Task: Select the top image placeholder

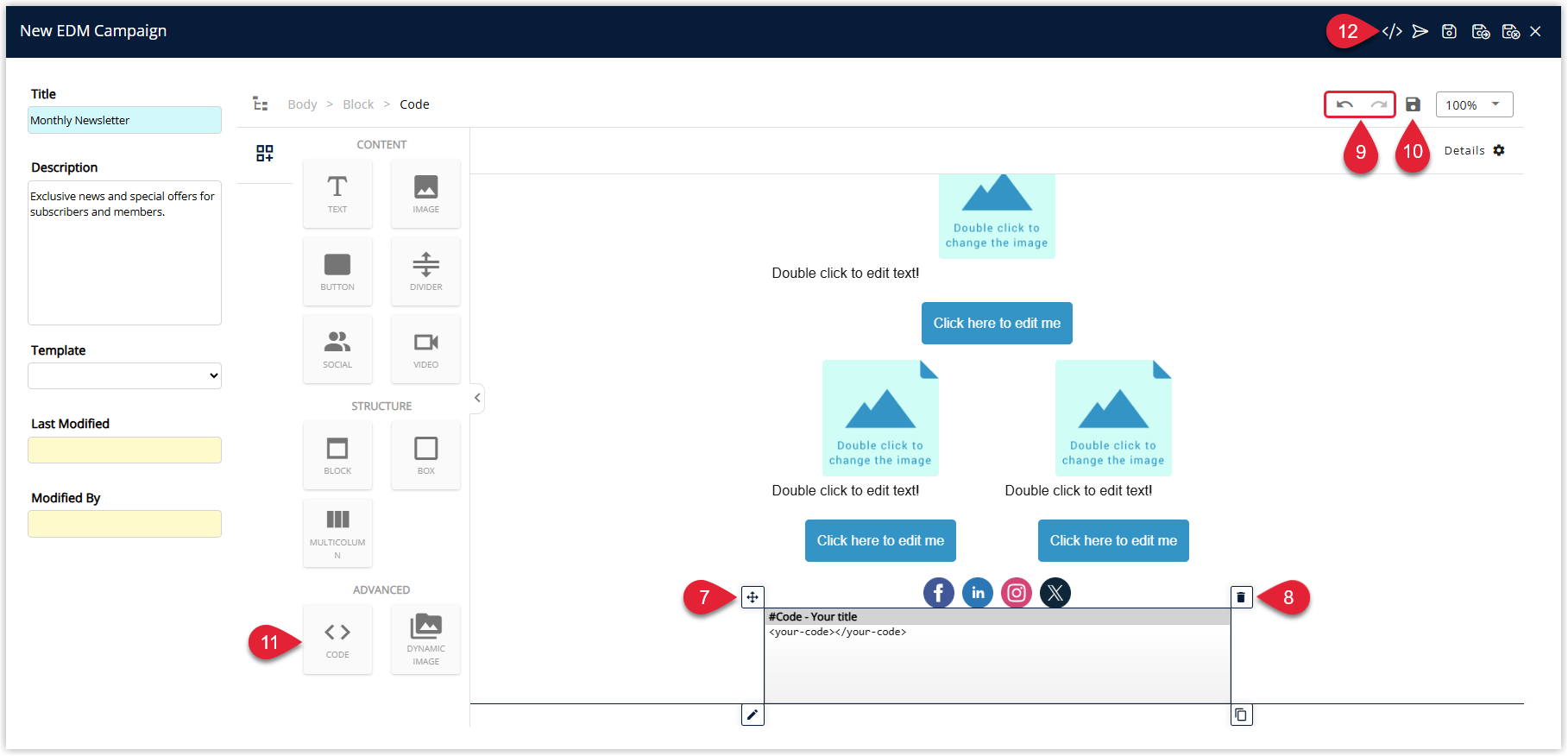Action: [x=997, y=216]
